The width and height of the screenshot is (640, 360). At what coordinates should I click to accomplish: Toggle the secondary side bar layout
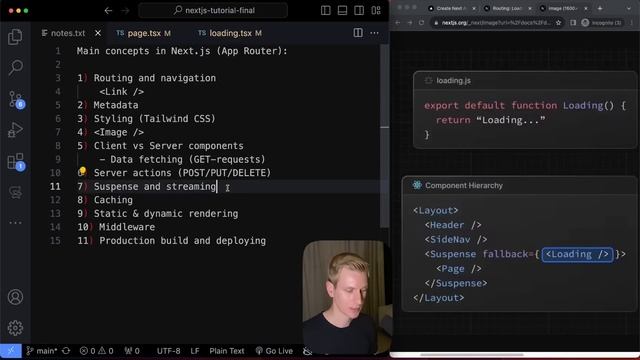359,11
